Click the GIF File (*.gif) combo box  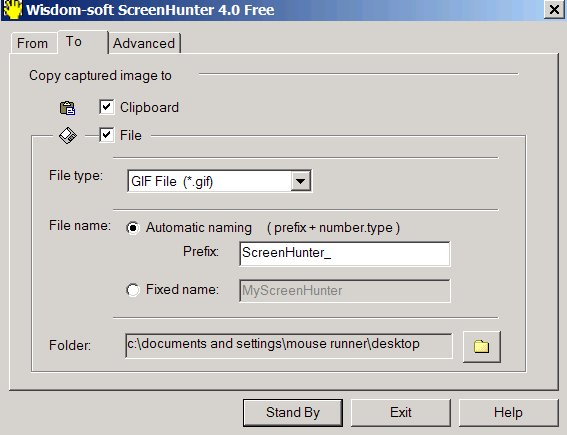pos(219,181)
